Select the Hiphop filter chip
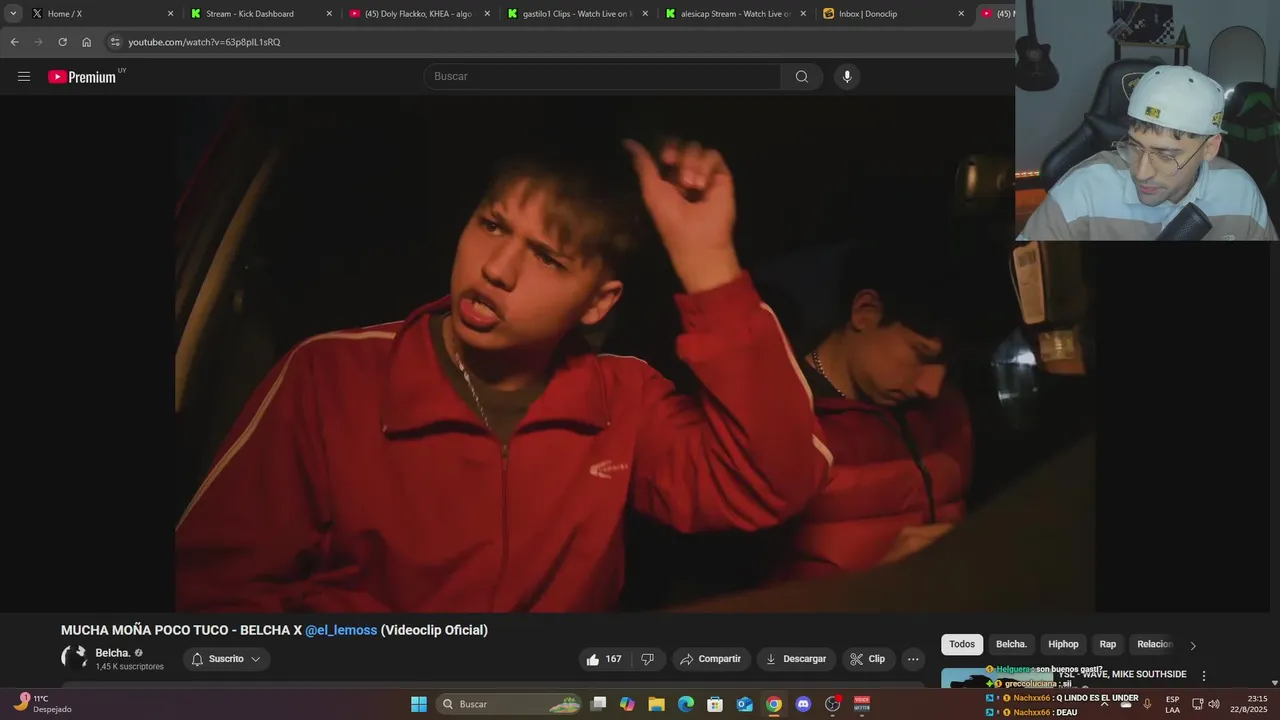The image size is (1280, 720). click(x=1063, y=645)
